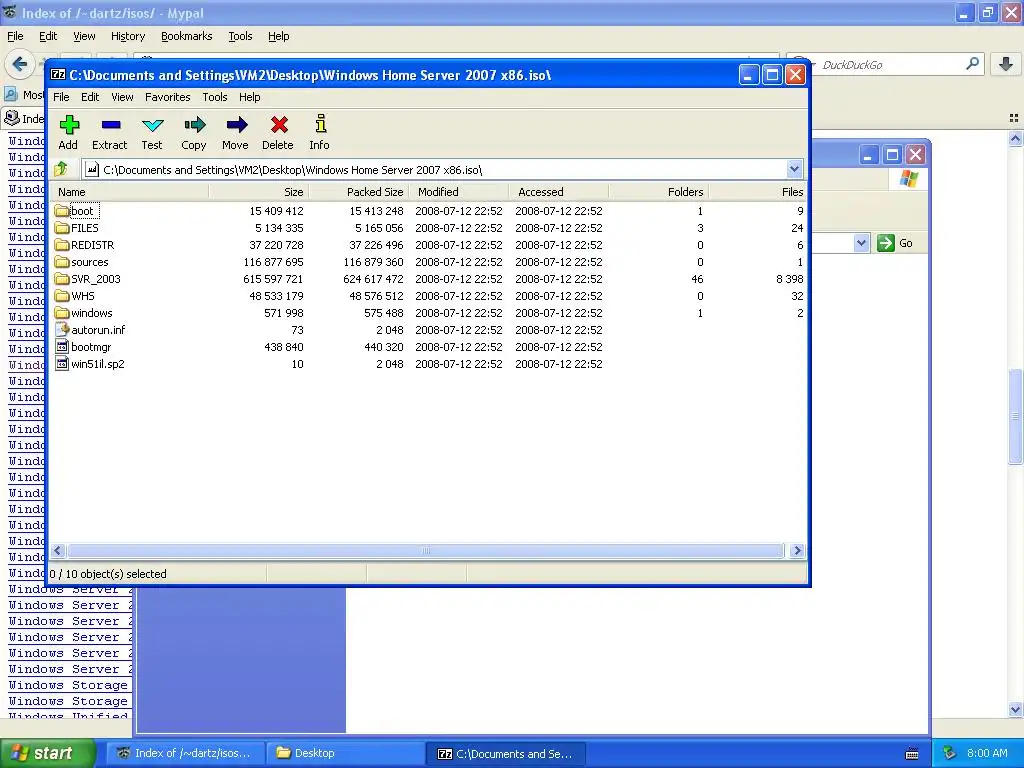Click the DuckDuckGo search magnifier icon
1024x768 pixels.
click(972, 64)
